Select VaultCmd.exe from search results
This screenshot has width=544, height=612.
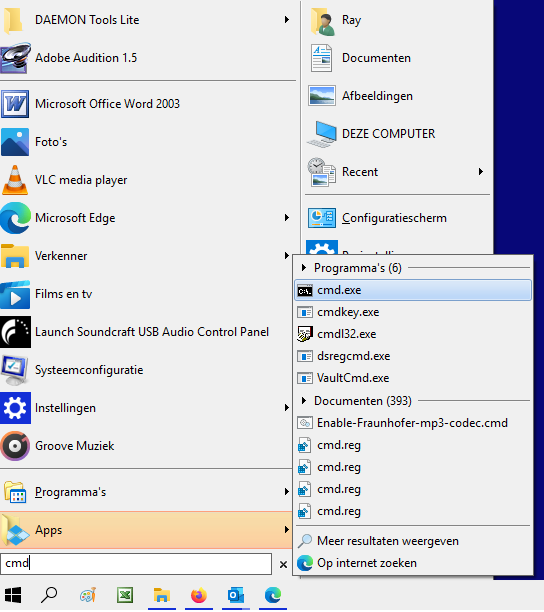pyautogui.click(x=413, y=378)
